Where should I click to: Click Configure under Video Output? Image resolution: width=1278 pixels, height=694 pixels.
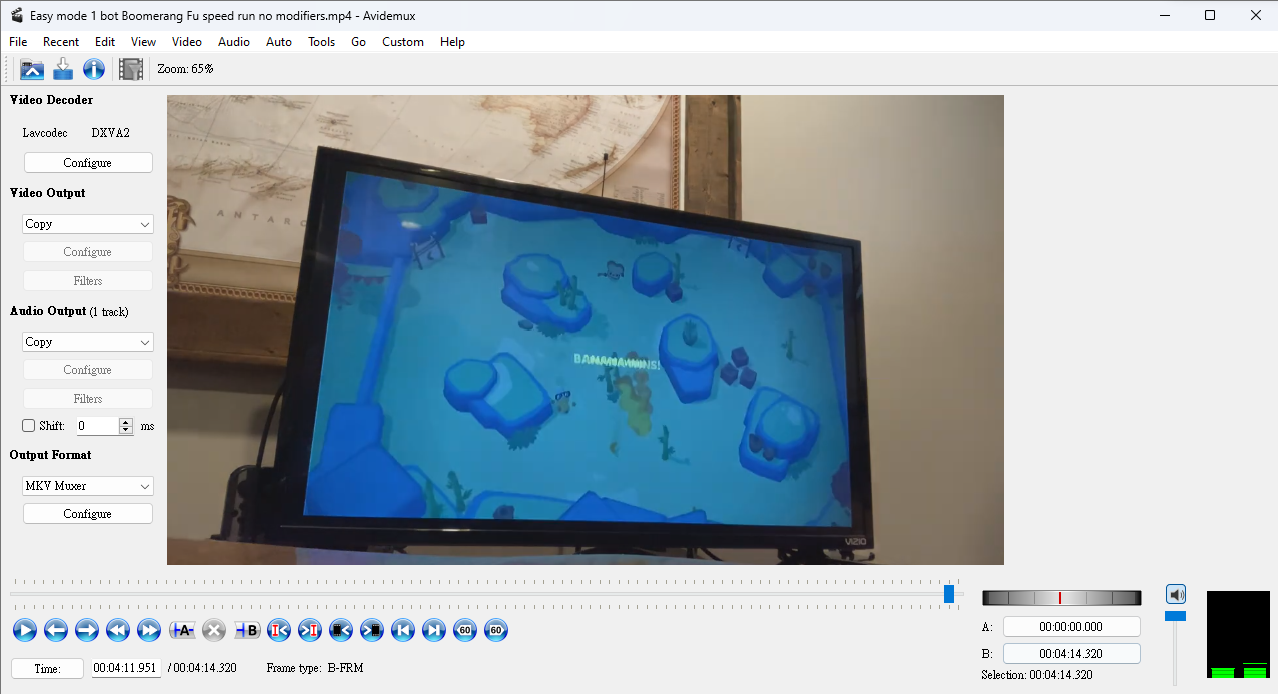88,252
